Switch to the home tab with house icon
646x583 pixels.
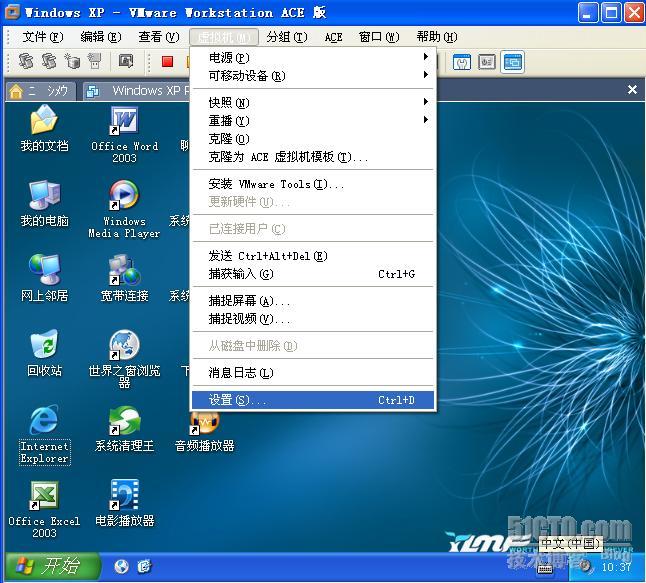tap(41, 91)
